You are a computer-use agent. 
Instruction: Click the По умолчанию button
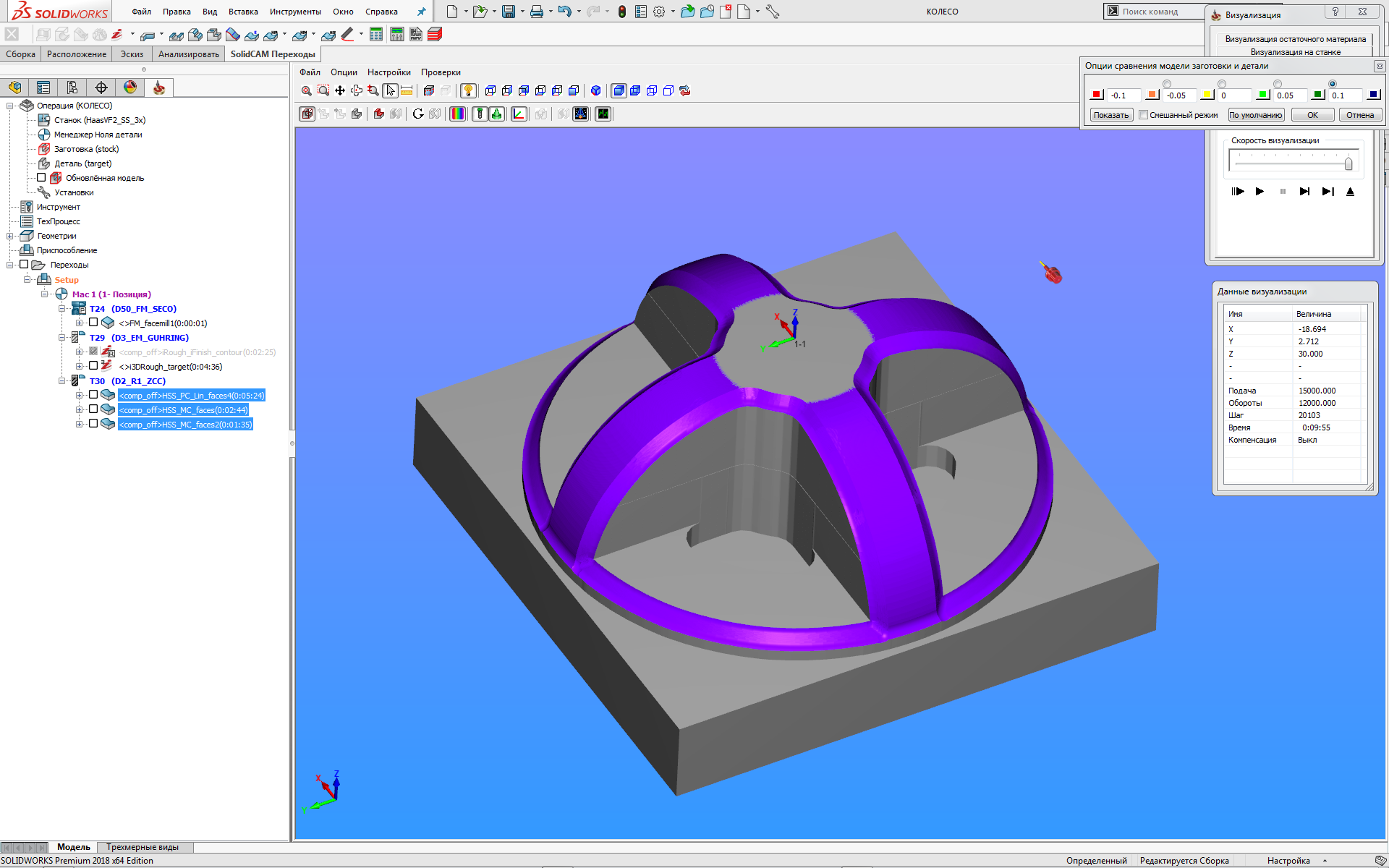[x=1256, y=115]
